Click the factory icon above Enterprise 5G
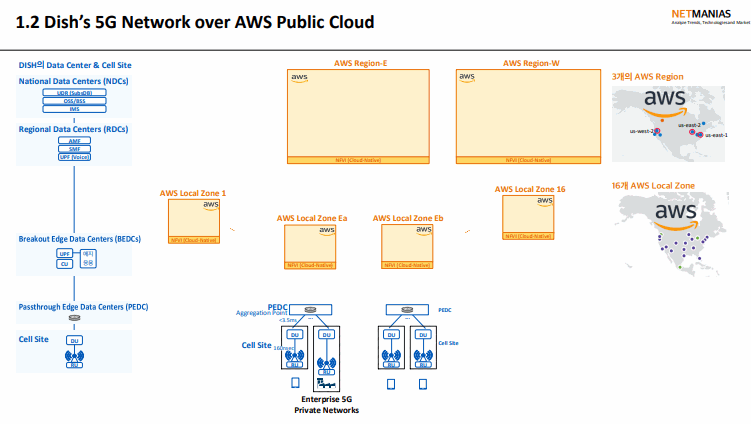The image size is (751, 424). 327,383
